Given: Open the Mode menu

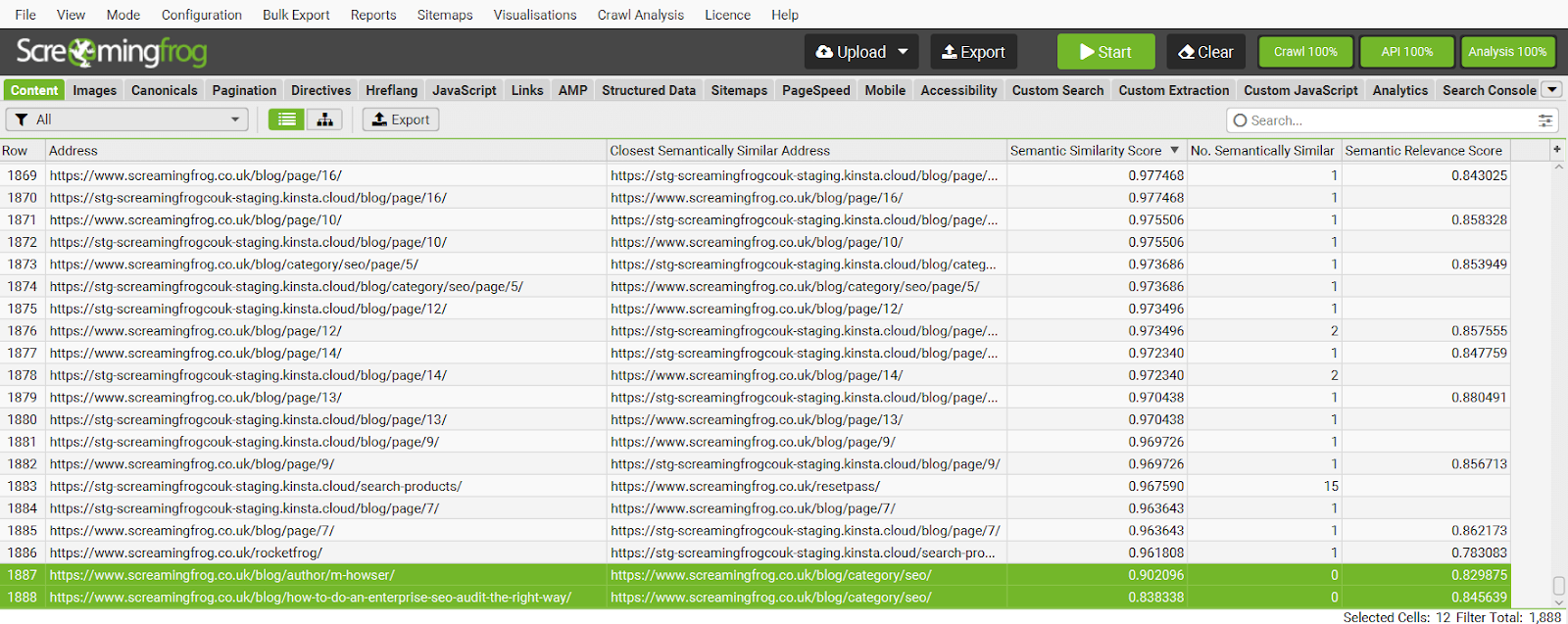Looking at the screenshot, I should (123, 15).
